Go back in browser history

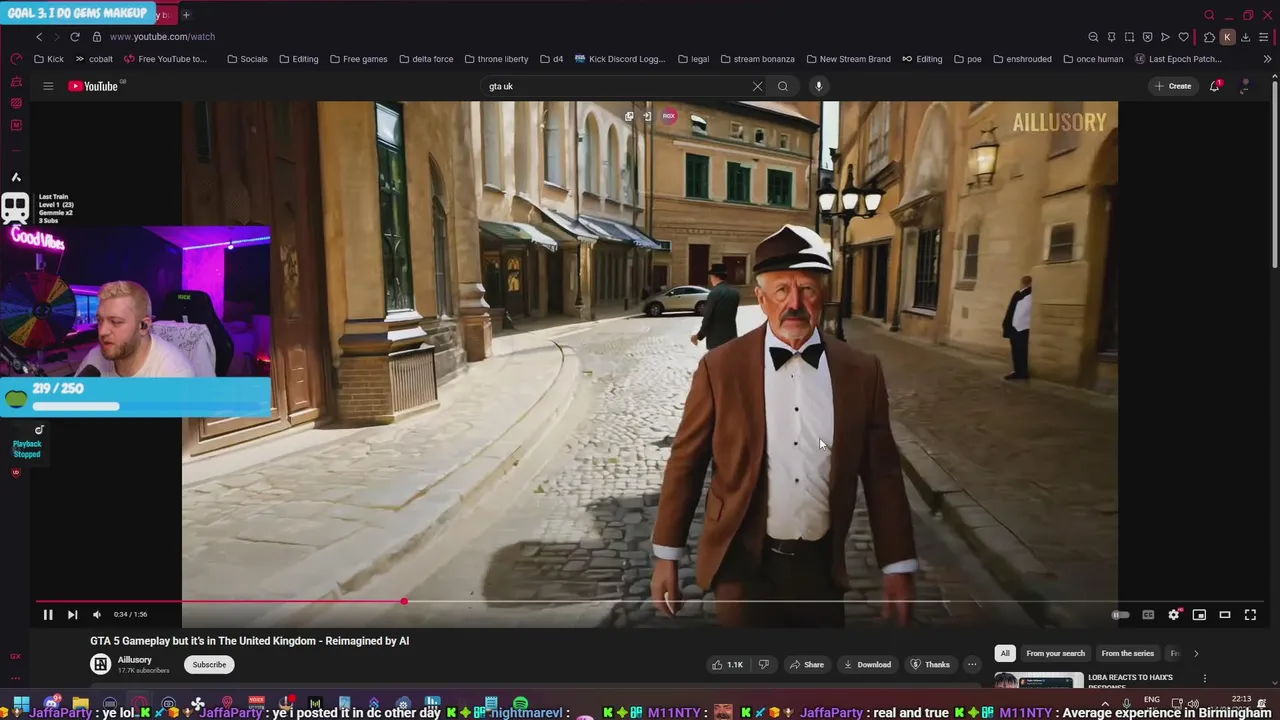39,37
